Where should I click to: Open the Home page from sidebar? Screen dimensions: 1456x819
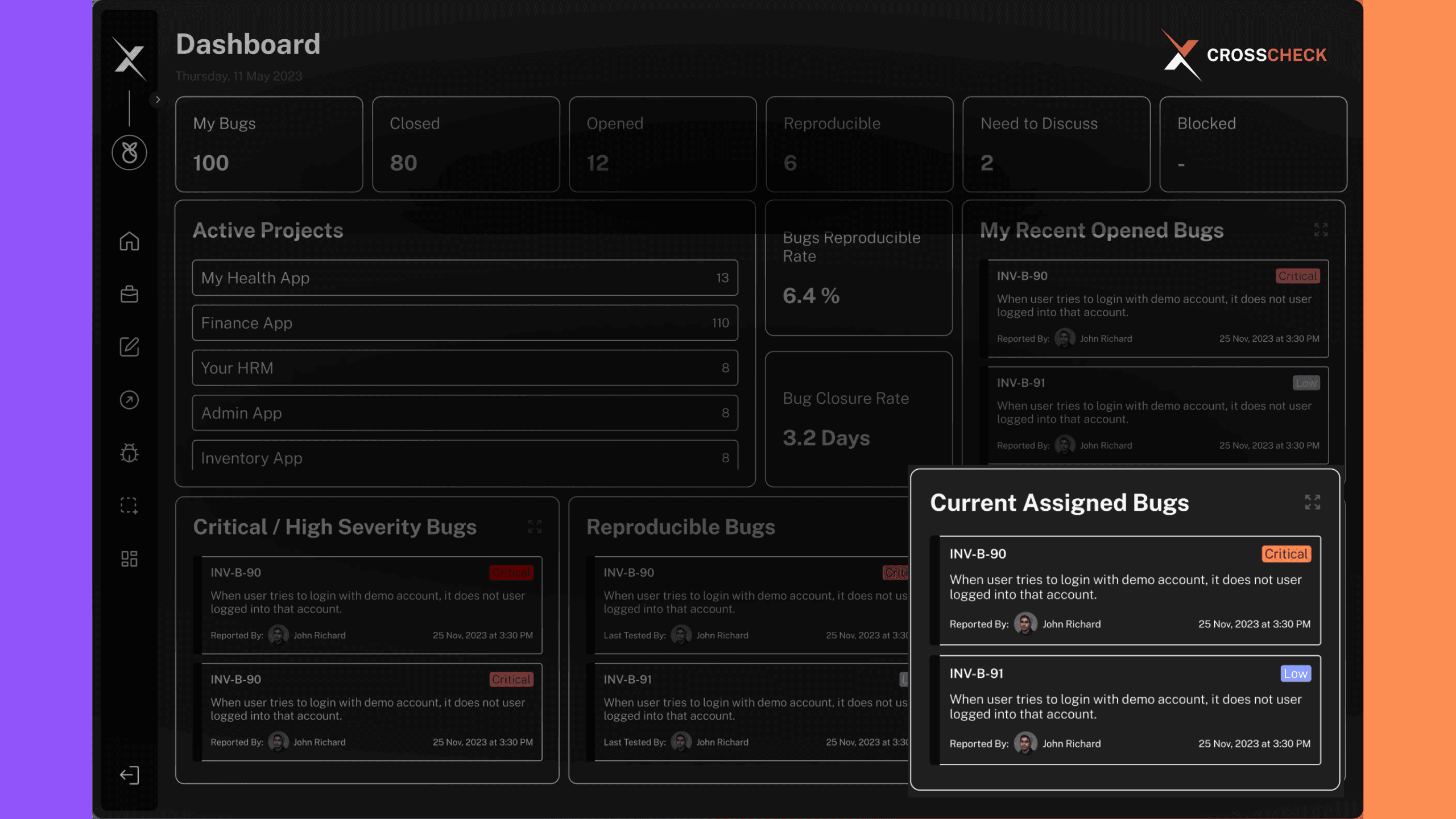(x=129, y=241)
